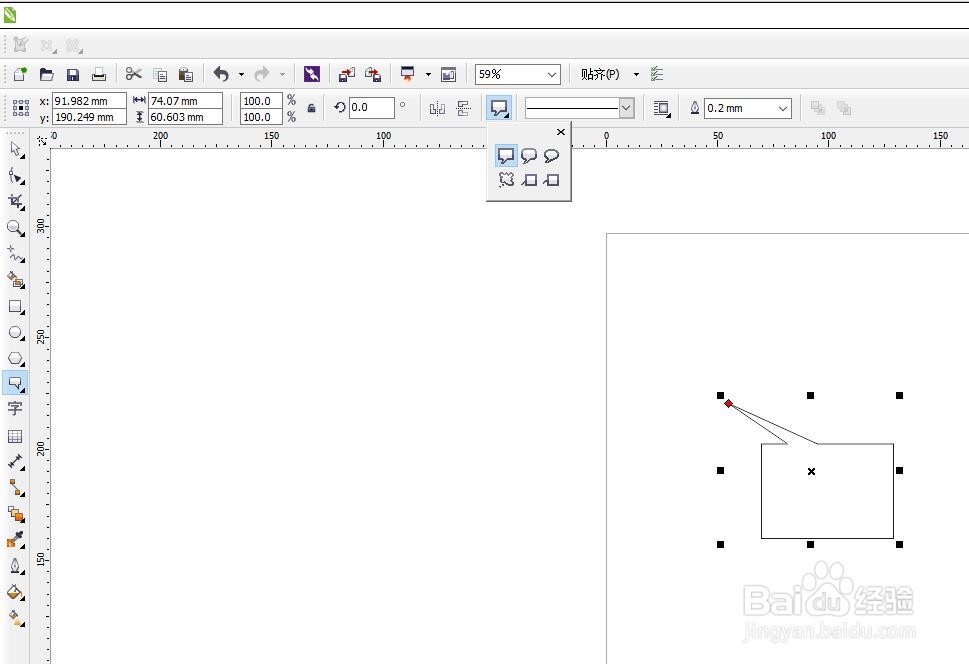The width and height of the screenshot is (969, 664).
Task: Open the options checklist icon
Action: pos(657,75)
